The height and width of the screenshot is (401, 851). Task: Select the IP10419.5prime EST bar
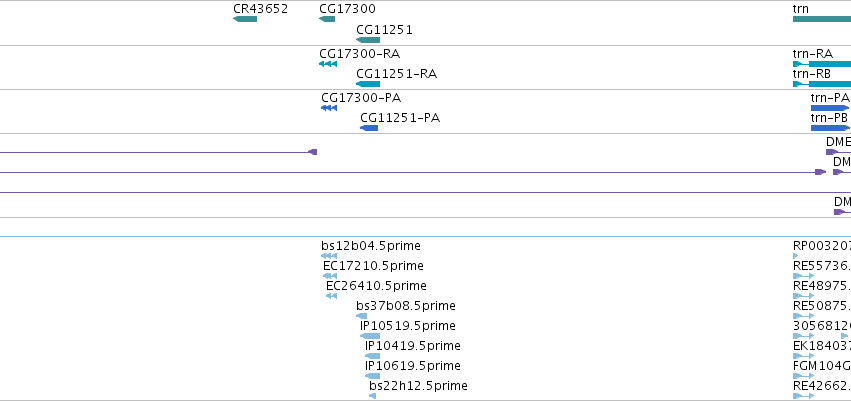point(372,356)
